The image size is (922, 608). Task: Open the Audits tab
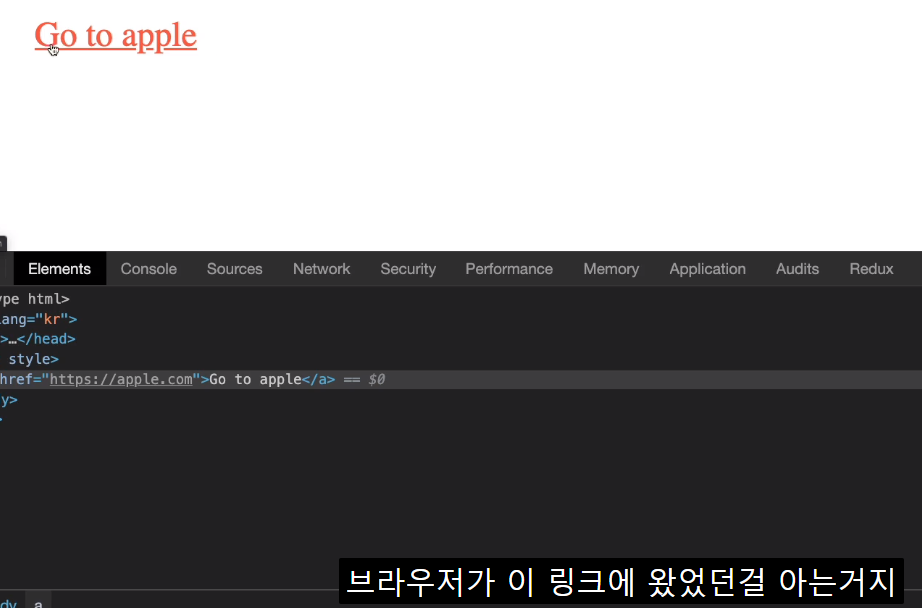click(797, 269)
